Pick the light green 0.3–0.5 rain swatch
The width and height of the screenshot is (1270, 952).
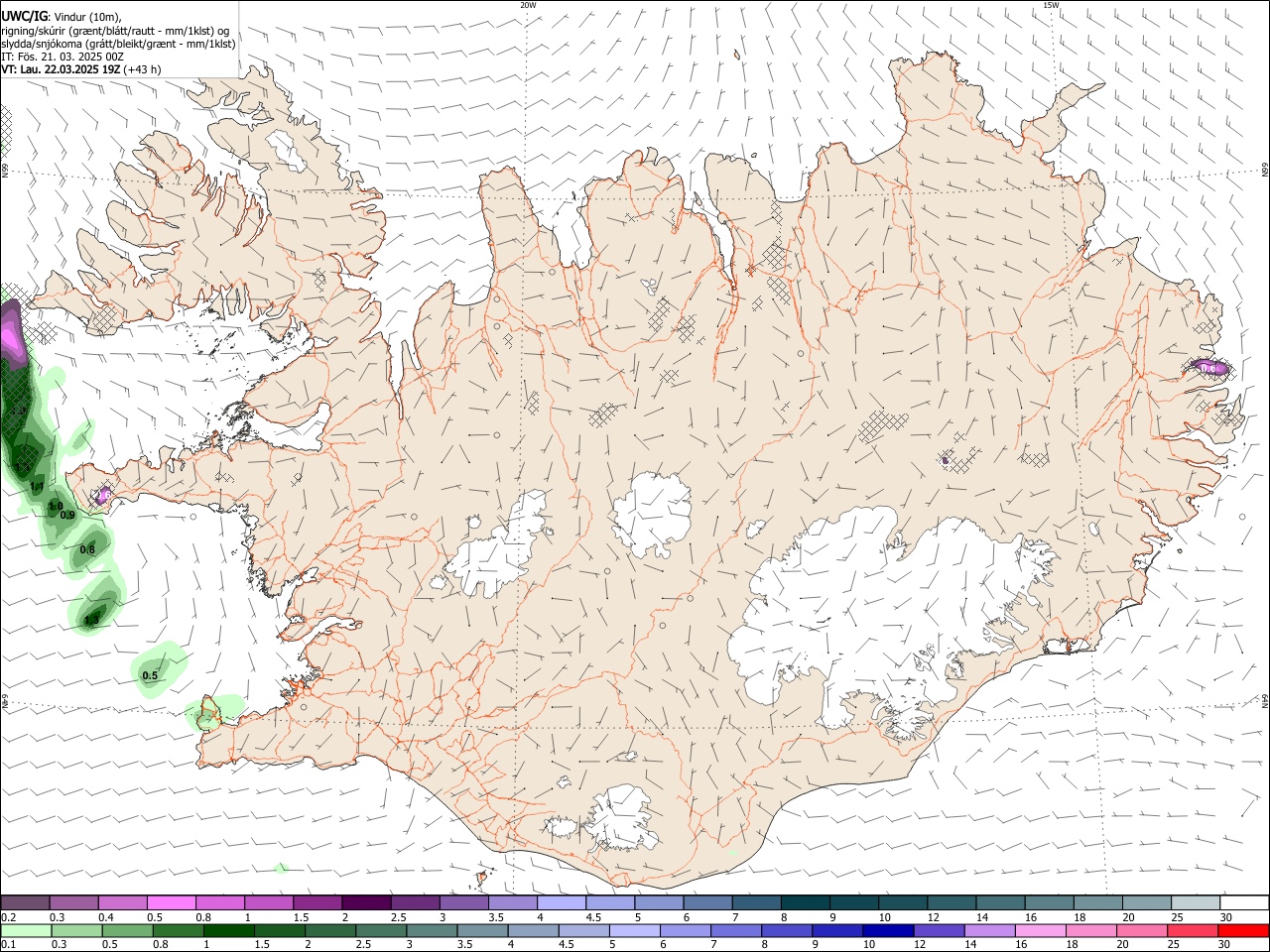coord(75,930)
